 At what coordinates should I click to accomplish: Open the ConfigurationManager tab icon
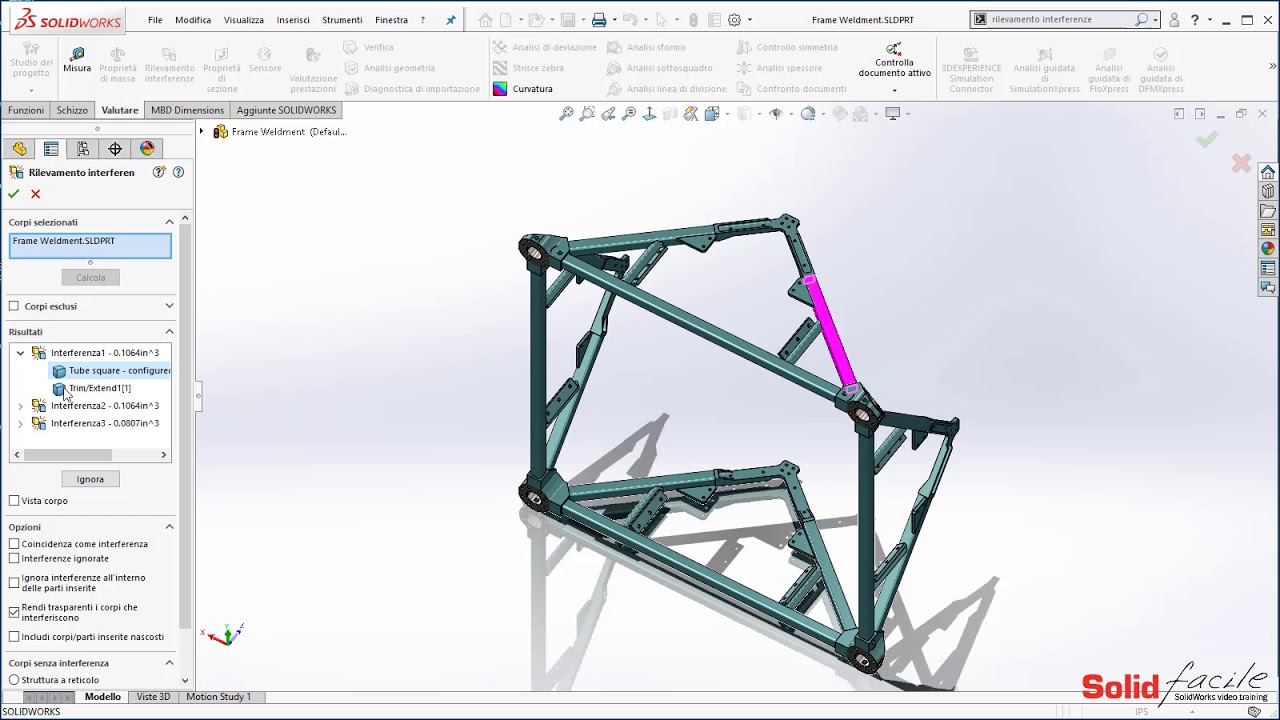pos(83,149)
